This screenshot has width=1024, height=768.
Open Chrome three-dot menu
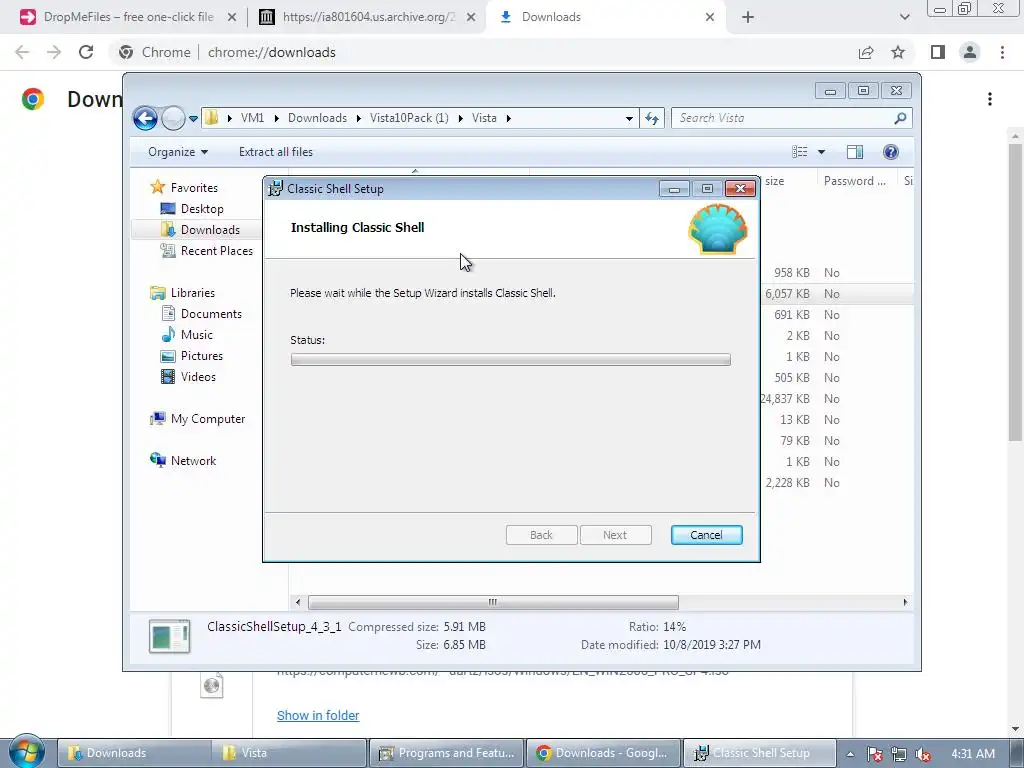click(x=1002, y=52)
